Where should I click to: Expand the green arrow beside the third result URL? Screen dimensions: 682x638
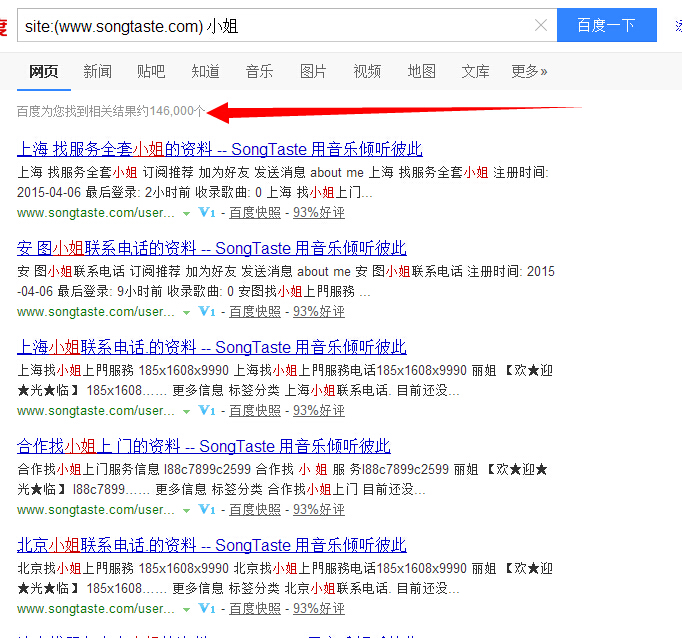[x=186, y=412]
